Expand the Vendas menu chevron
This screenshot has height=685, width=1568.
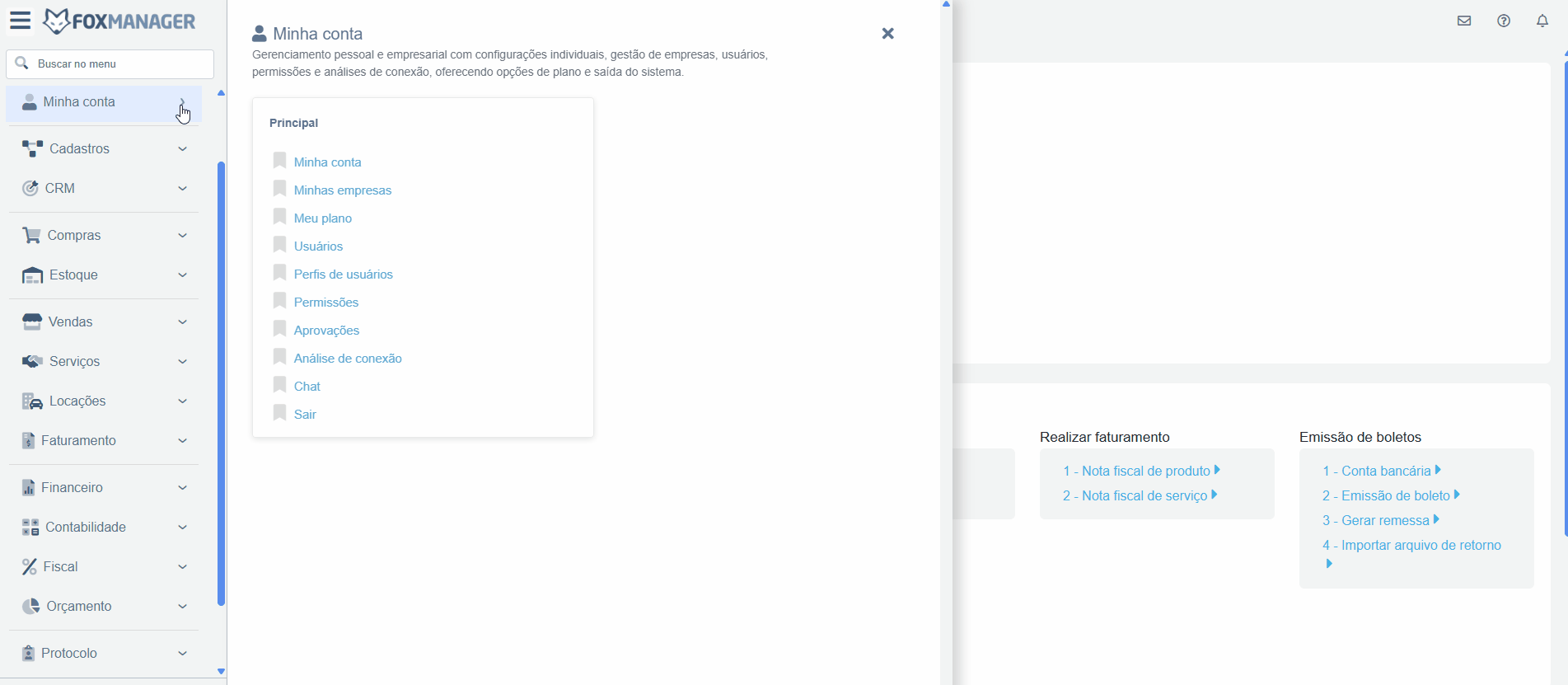click(x=183, y=322)
